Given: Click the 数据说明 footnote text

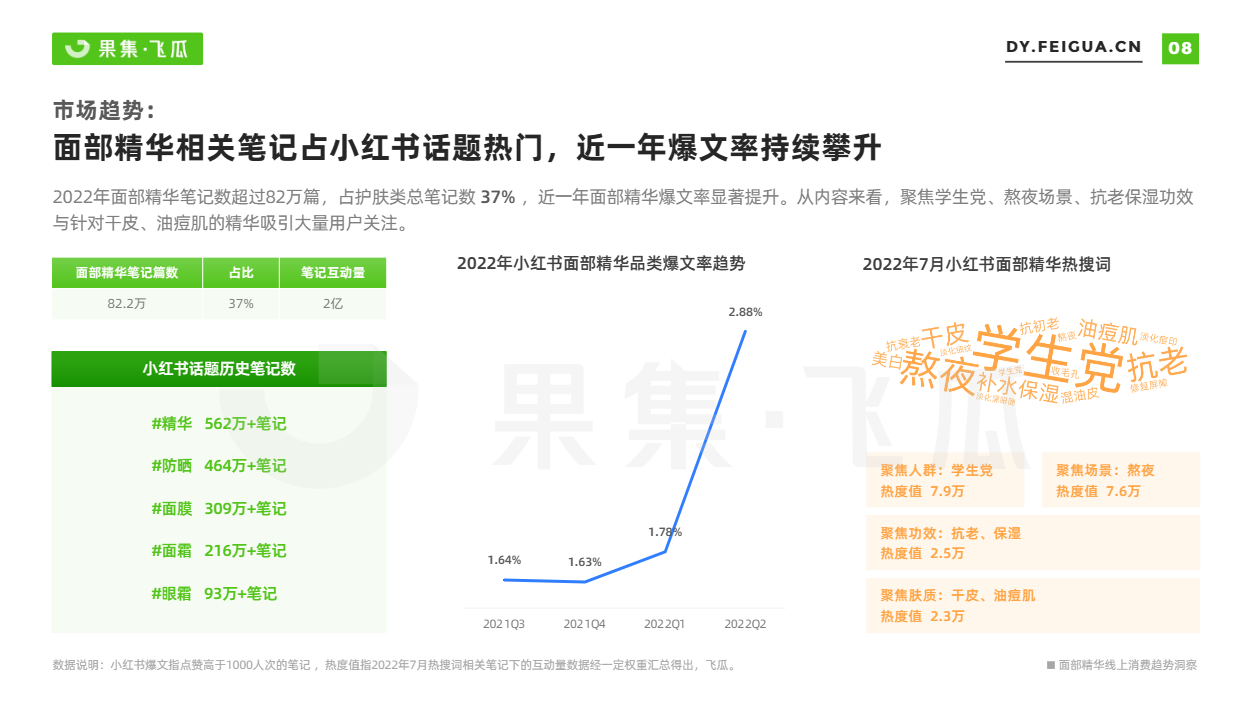Looking at the screenshot, I should [x=394, y=665].
